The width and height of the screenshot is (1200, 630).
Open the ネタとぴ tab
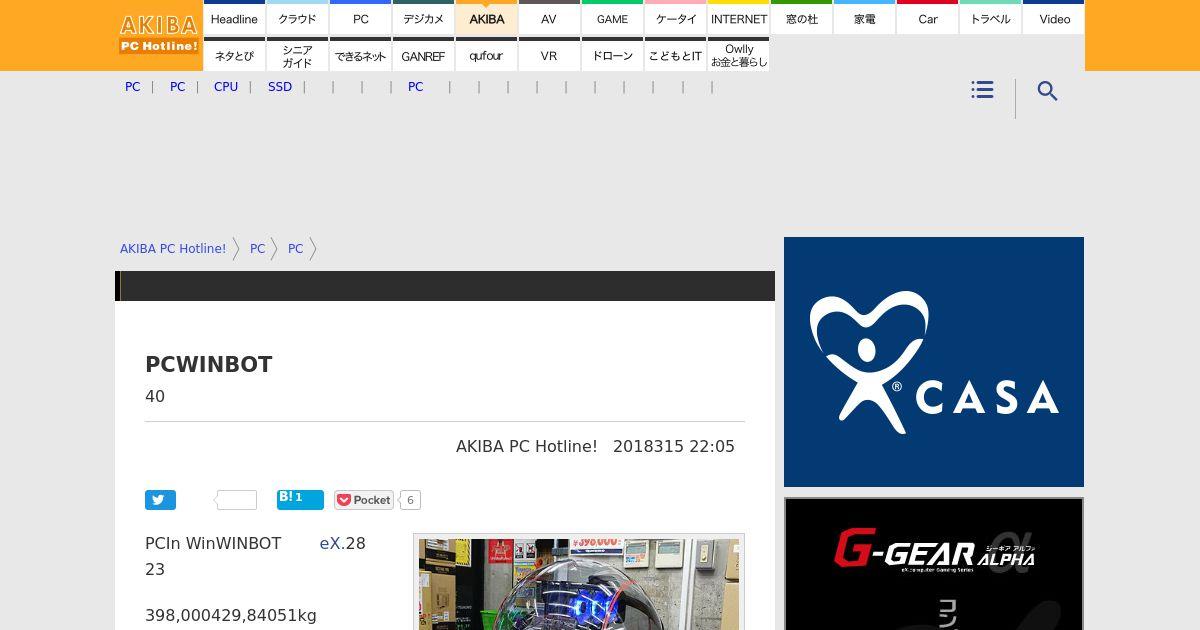coord(234,56)
